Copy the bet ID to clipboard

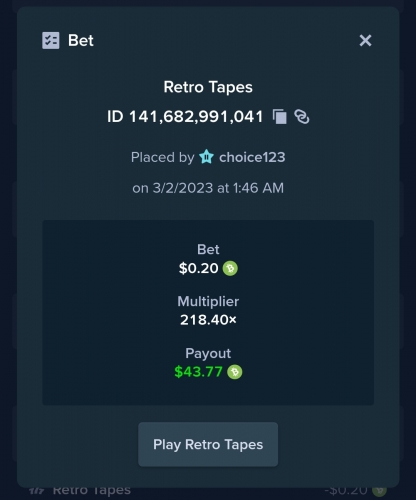[280, 117]
